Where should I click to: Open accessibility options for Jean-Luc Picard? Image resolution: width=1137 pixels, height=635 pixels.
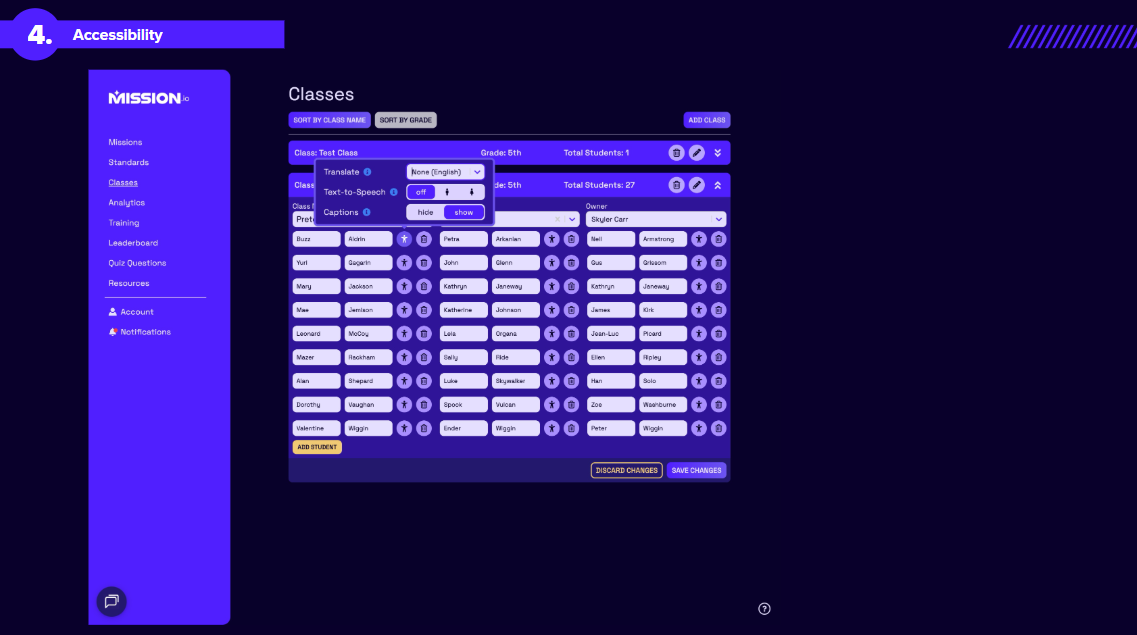(x=699, y=334)
